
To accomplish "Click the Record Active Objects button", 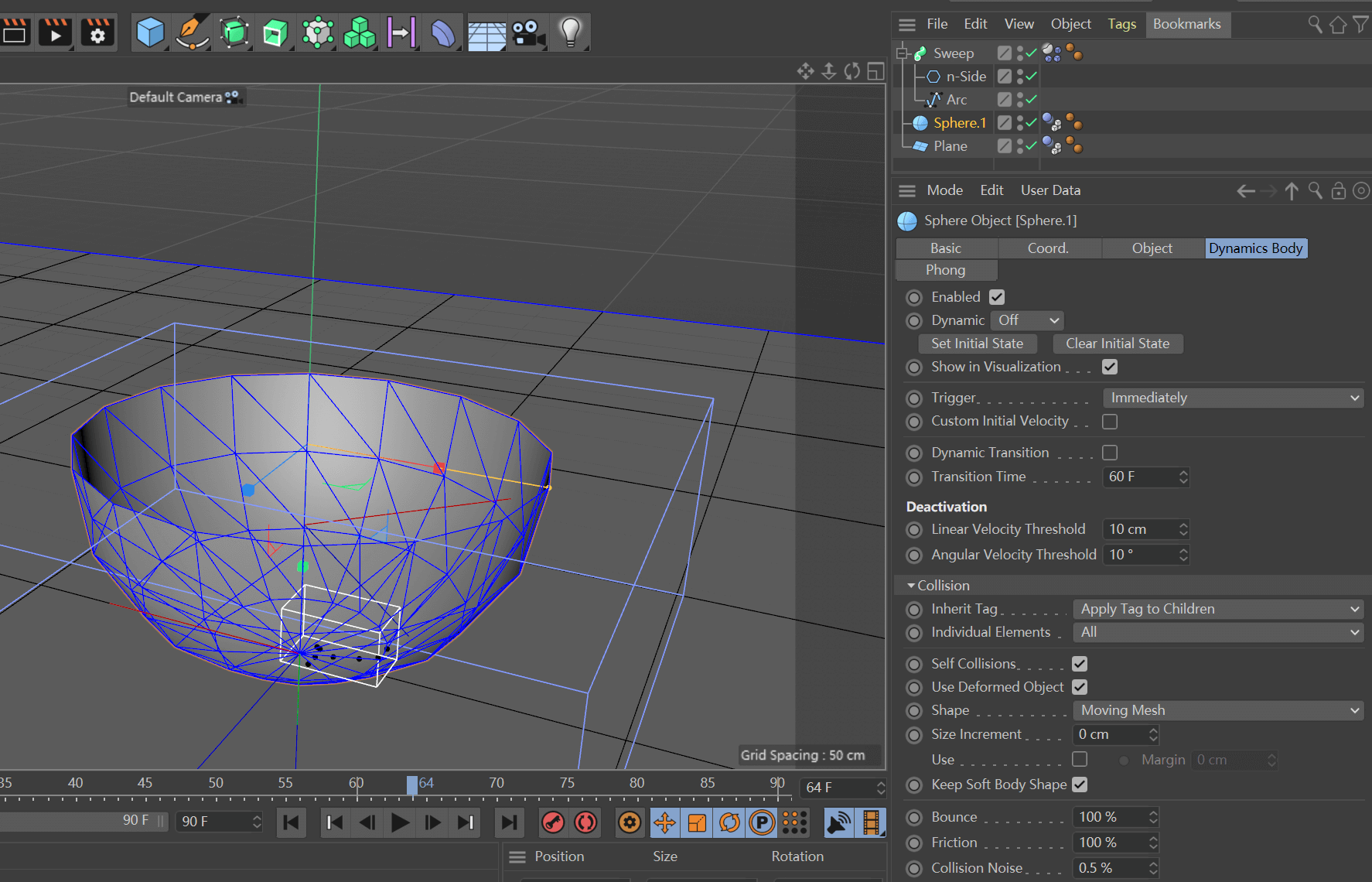I will (553, 822).
